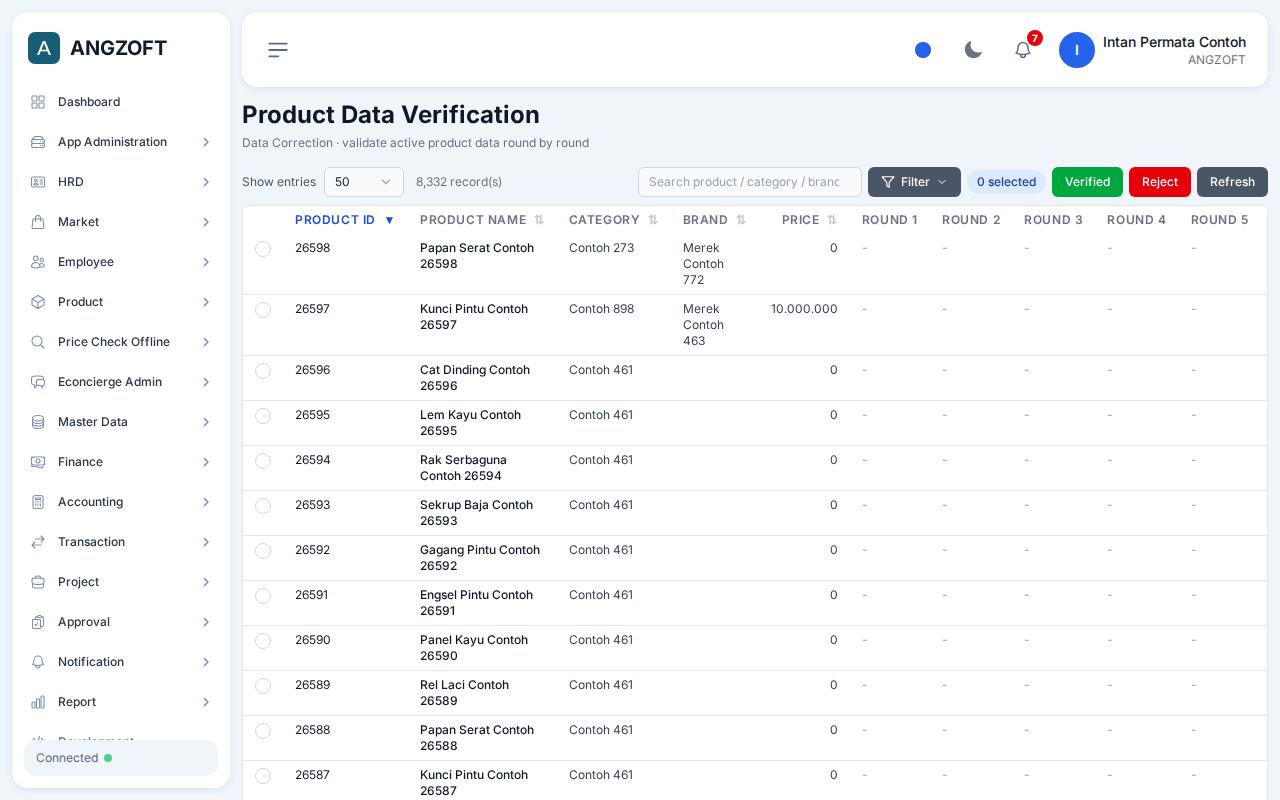Click the blue theme color dot

[923, 50]
